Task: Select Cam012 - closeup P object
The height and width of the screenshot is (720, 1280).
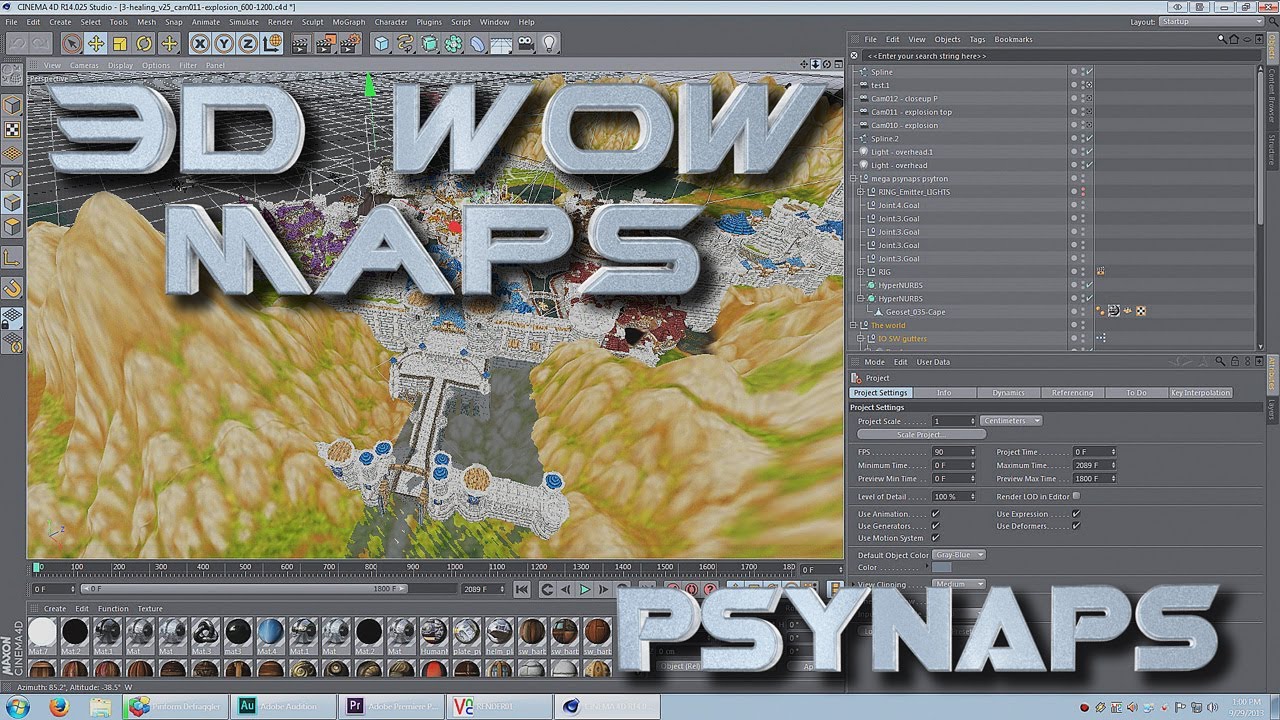Action: coord(904,99)
